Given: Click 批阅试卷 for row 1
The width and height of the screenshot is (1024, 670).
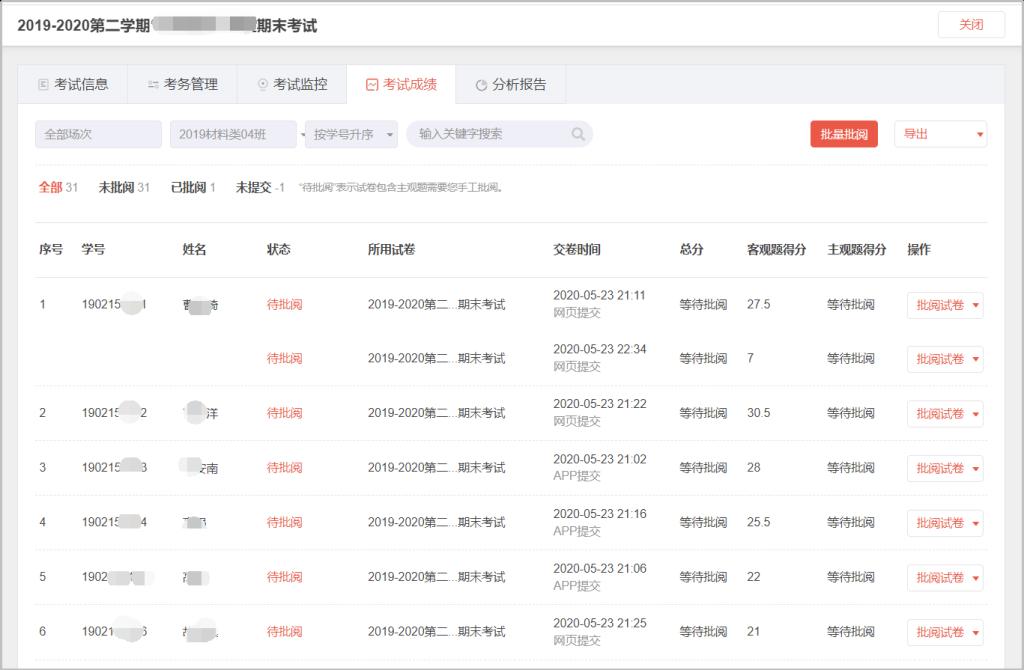Looking at the screenshot, I should click(939, 305).
